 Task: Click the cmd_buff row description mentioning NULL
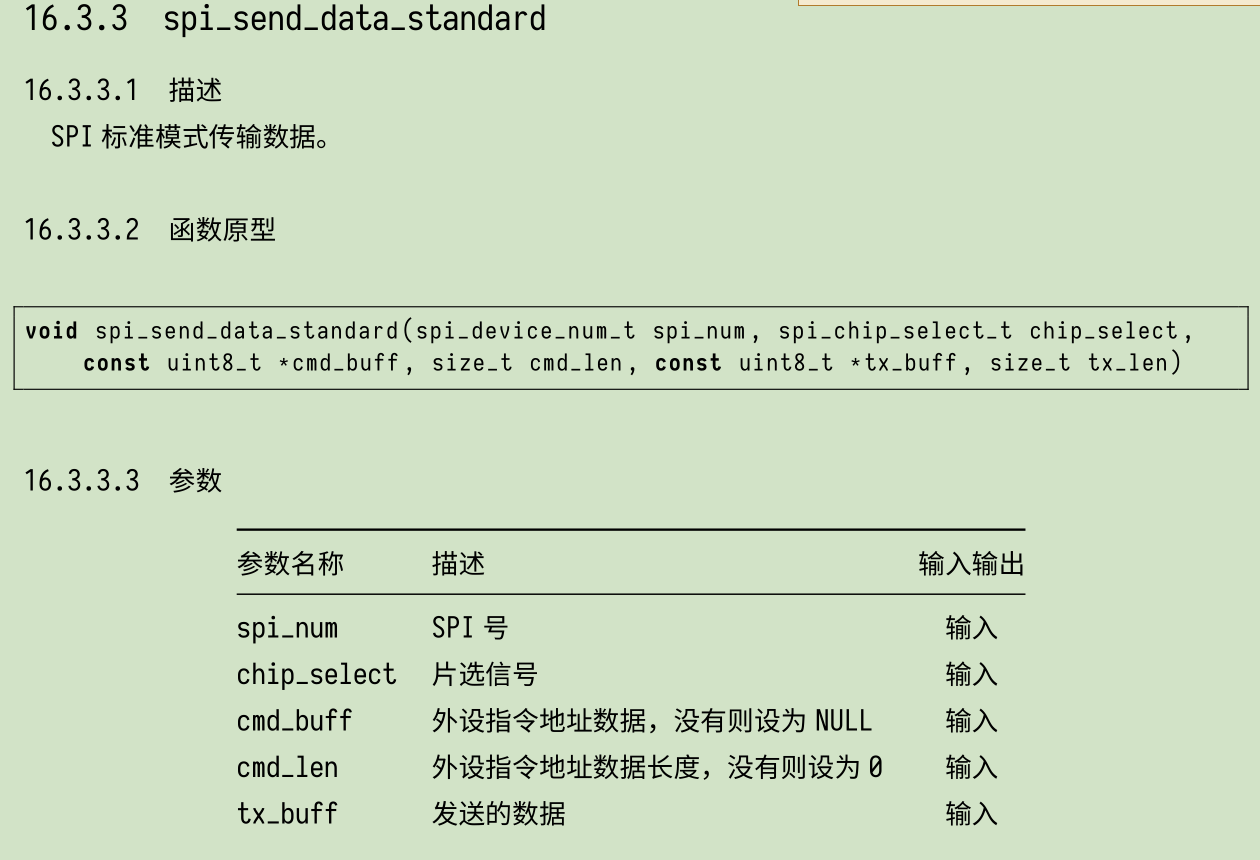click(x=651, y=721)
